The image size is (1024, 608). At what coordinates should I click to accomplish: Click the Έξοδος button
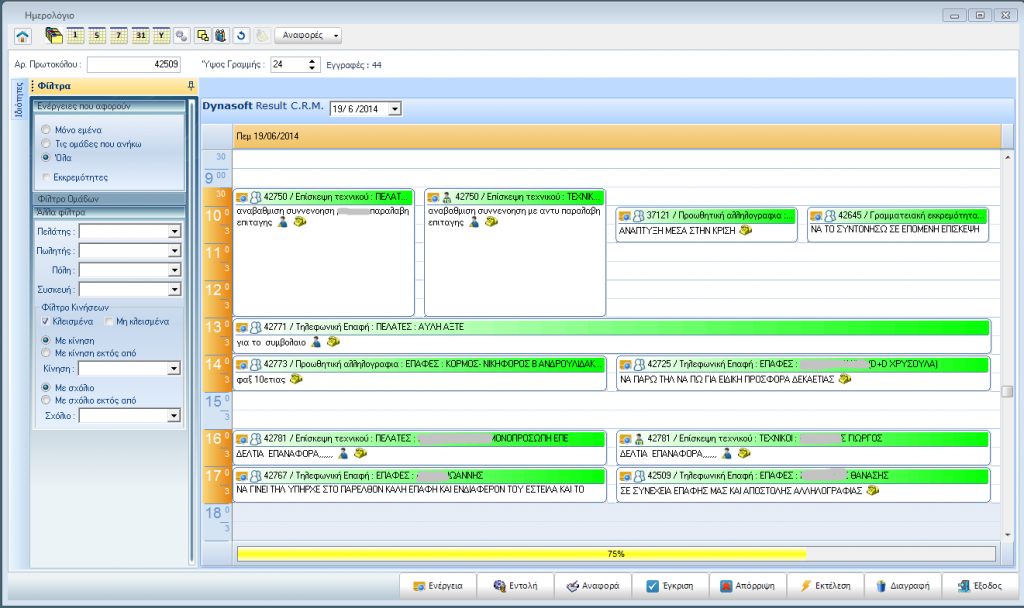point(980,586)
